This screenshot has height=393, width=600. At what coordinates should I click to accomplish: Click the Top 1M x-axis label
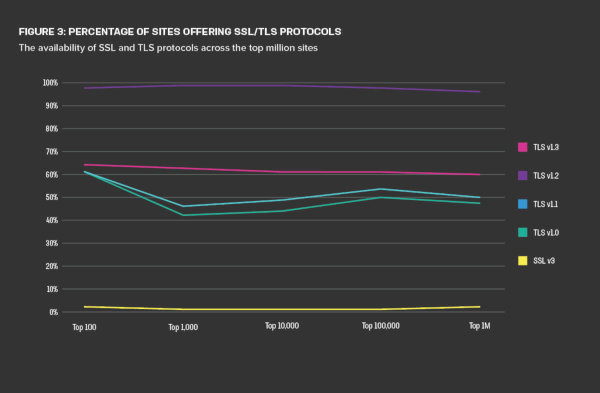(x=479, y=326)
